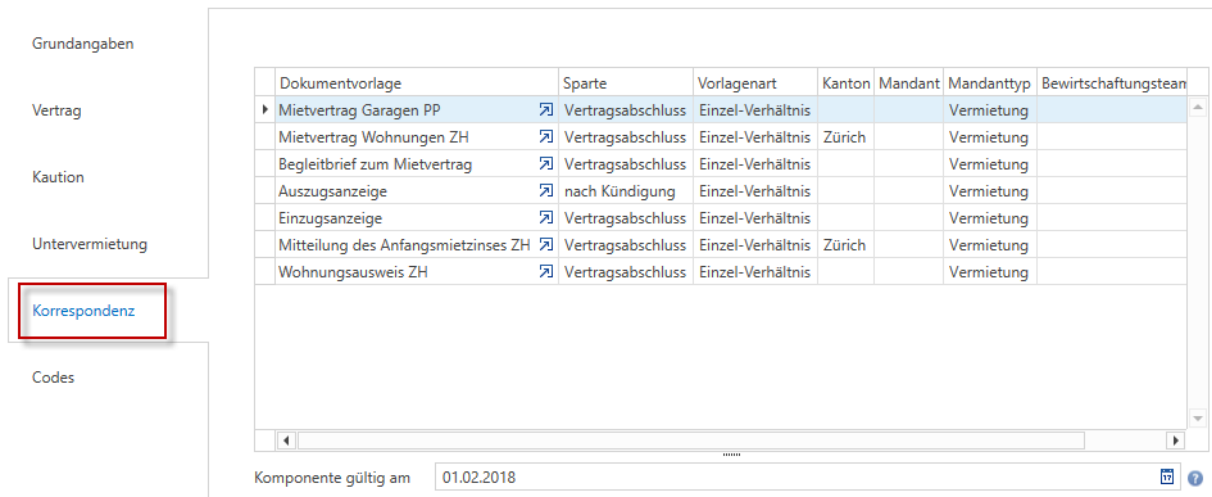Open link icon for Mitteilung des Anfangsmietzinses ZH
Image resolution: width=1212 pixels, height=497 pixels.
pos(545,245)
